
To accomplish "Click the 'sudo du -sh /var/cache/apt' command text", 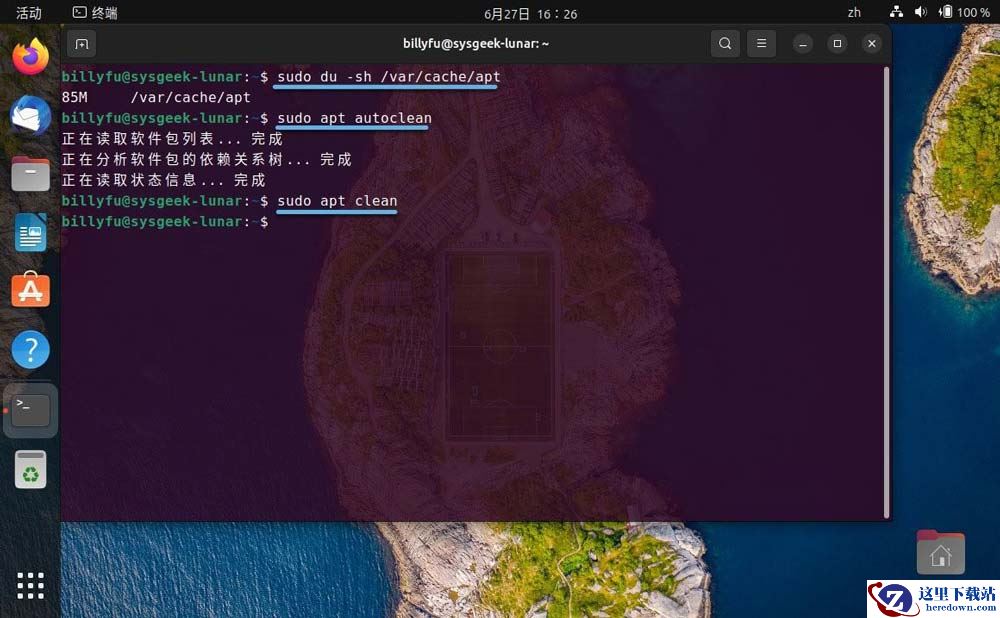I will (x=389, y=77).
